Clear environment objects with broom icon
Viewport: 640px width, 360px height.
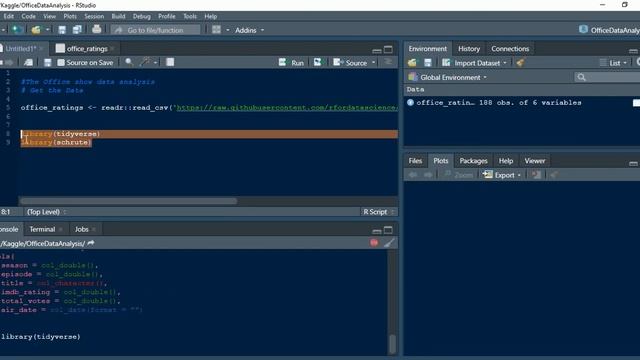point(520,63)
